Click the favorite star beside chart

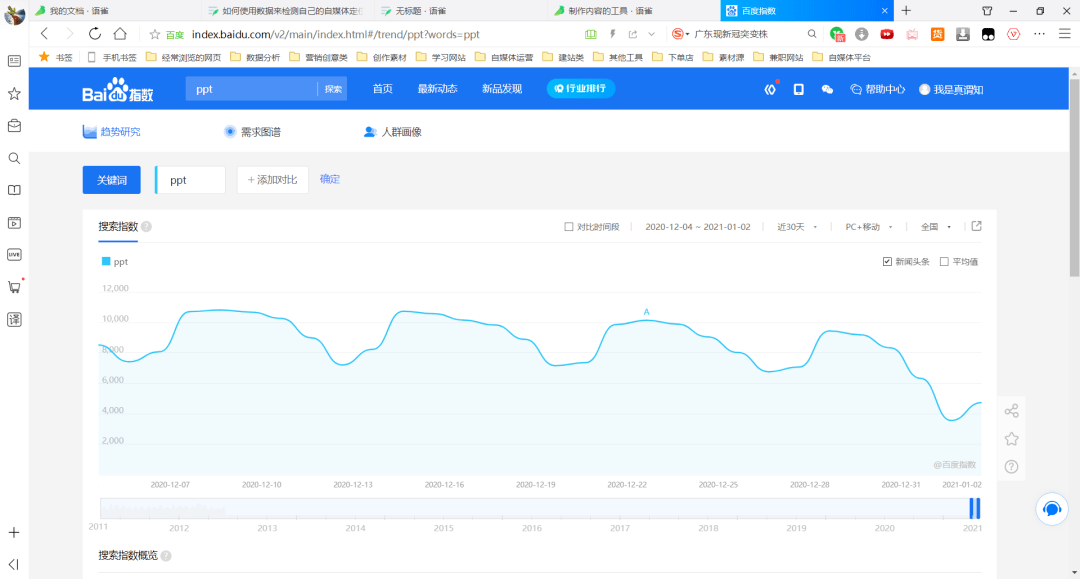[1011, 439]
